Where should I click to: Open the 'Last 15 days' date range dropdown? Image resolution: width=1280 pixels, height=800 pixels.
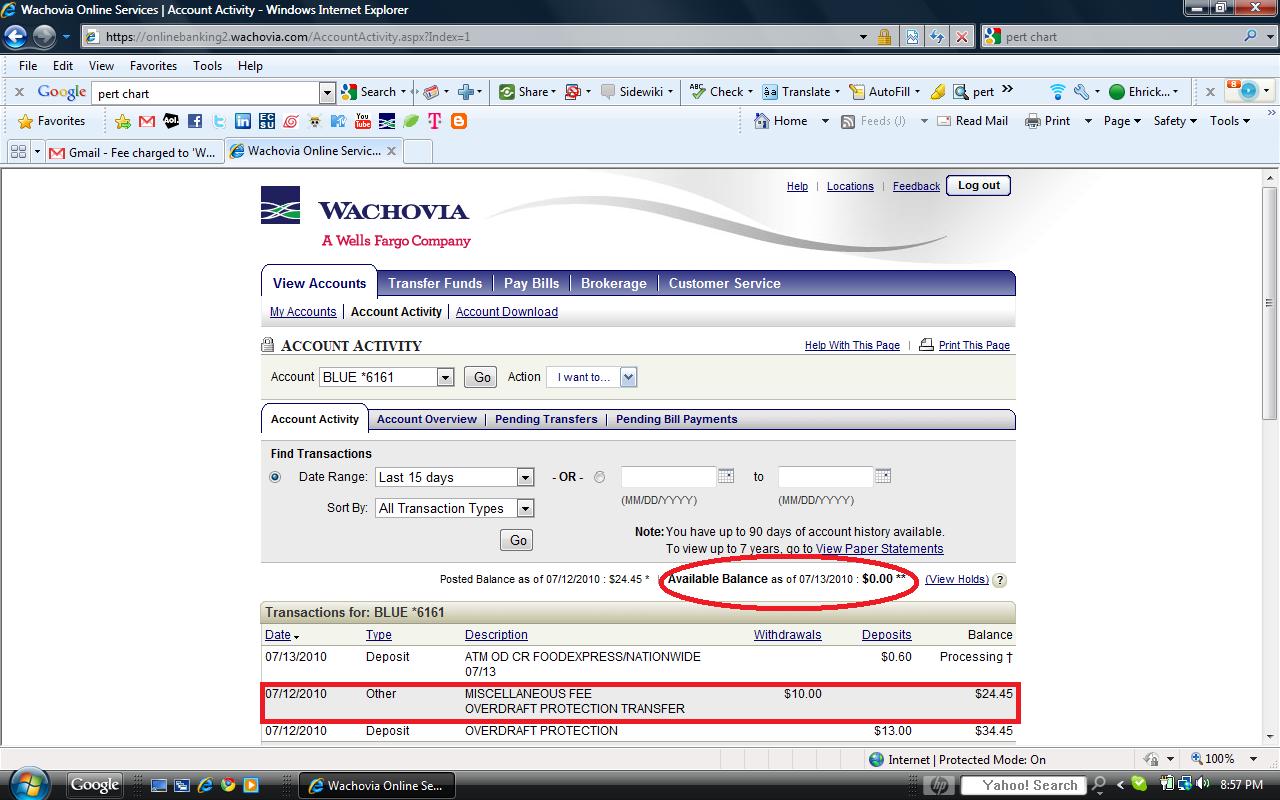(x=455, y=477)
